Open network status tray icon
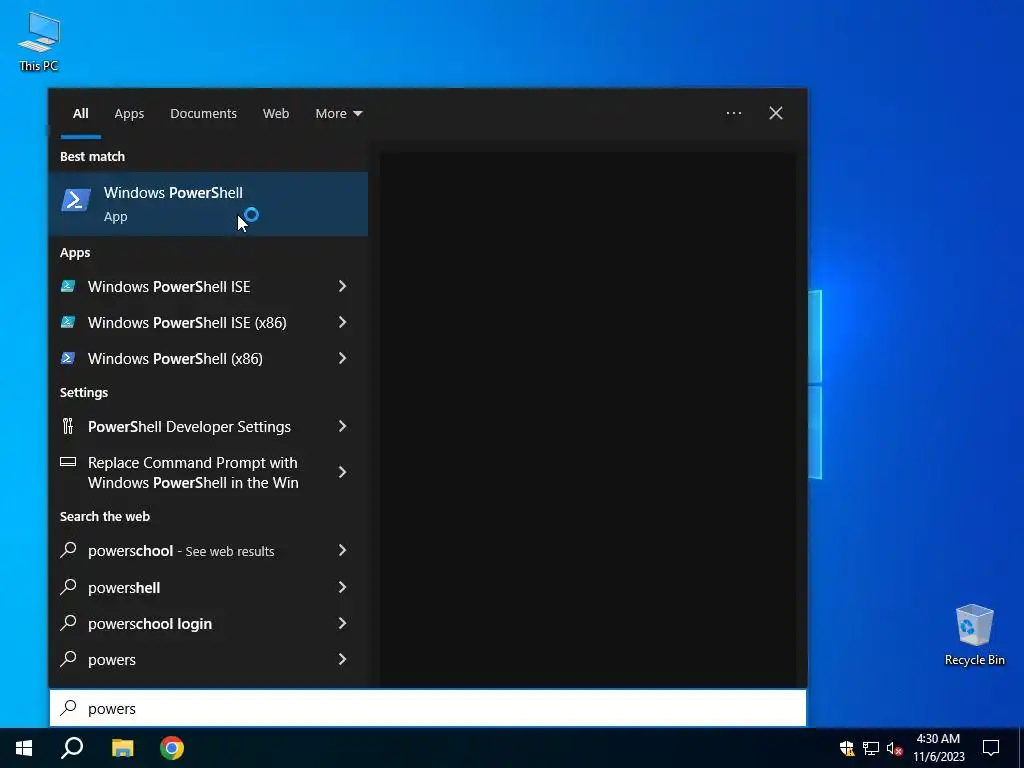Screen dimensions: 1024x768 pyautogui.click(x=871, y=748)
